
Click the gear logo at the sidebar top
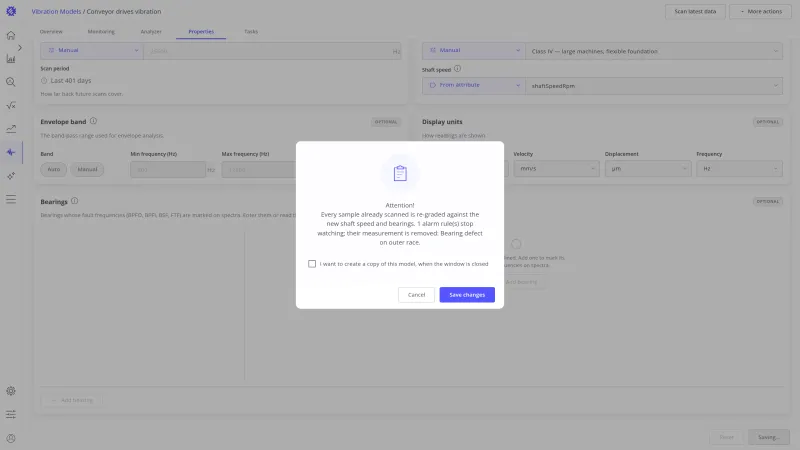11,11
